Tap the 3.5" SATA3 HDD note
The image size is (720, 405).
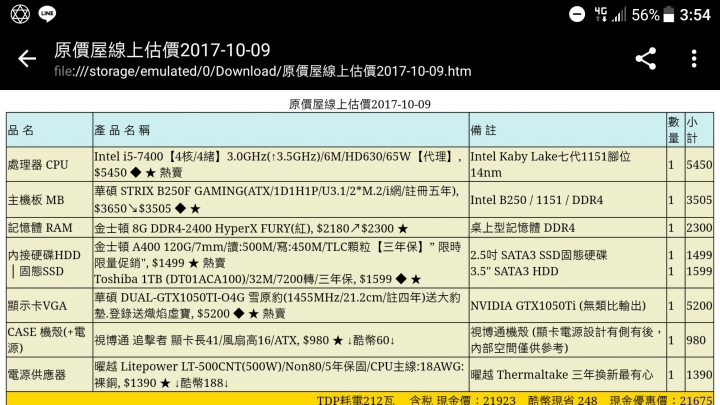click(x=514, y=271)
